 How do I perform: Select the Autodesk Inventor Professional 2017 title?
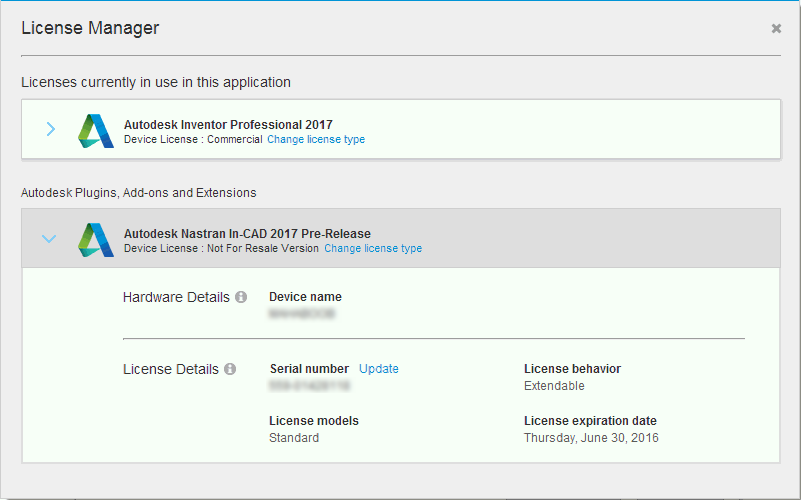(x=228, y=125)
